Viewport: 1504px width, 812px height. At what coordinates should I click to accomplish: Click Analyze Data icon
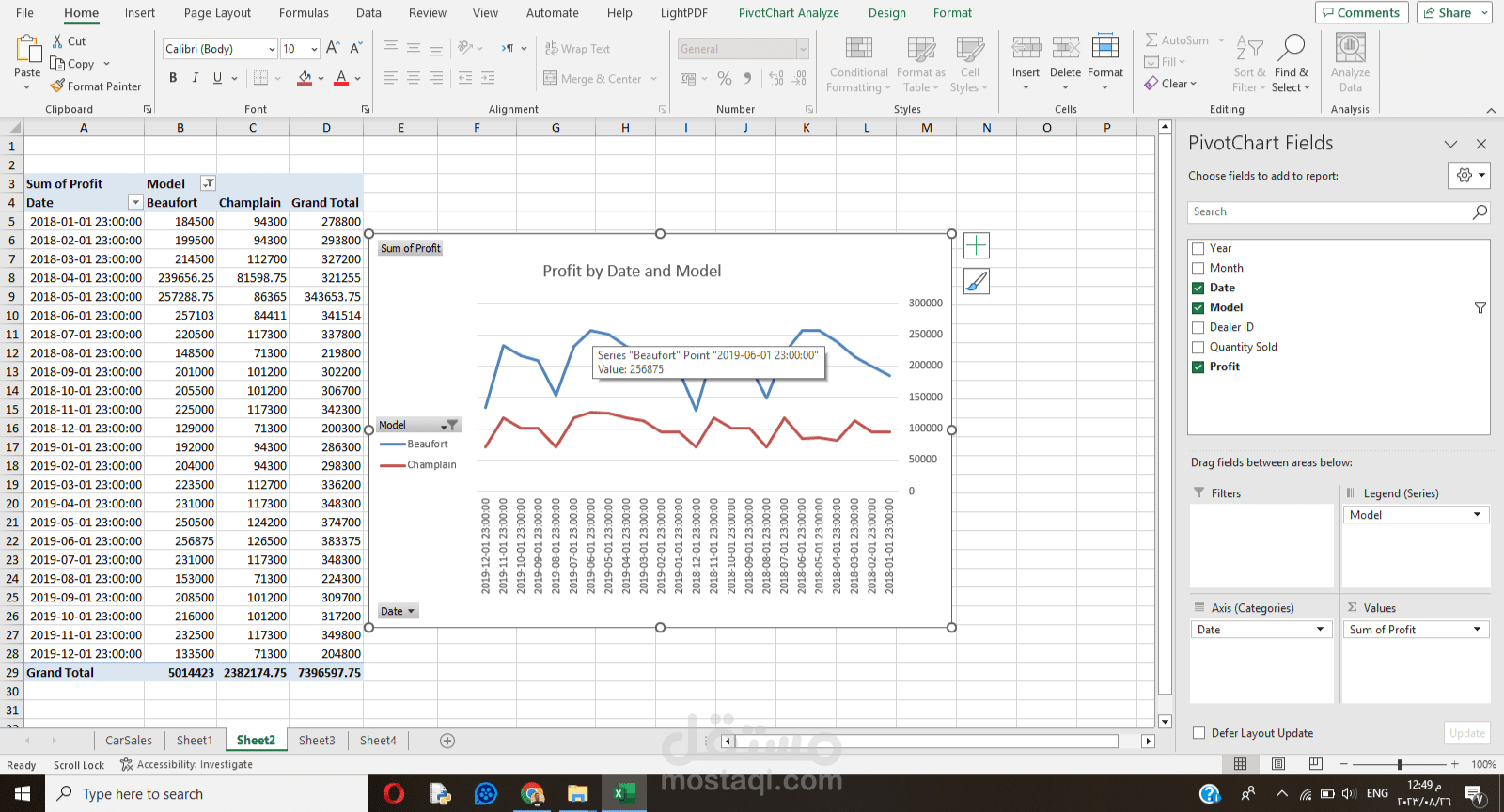coord(1350,49)
